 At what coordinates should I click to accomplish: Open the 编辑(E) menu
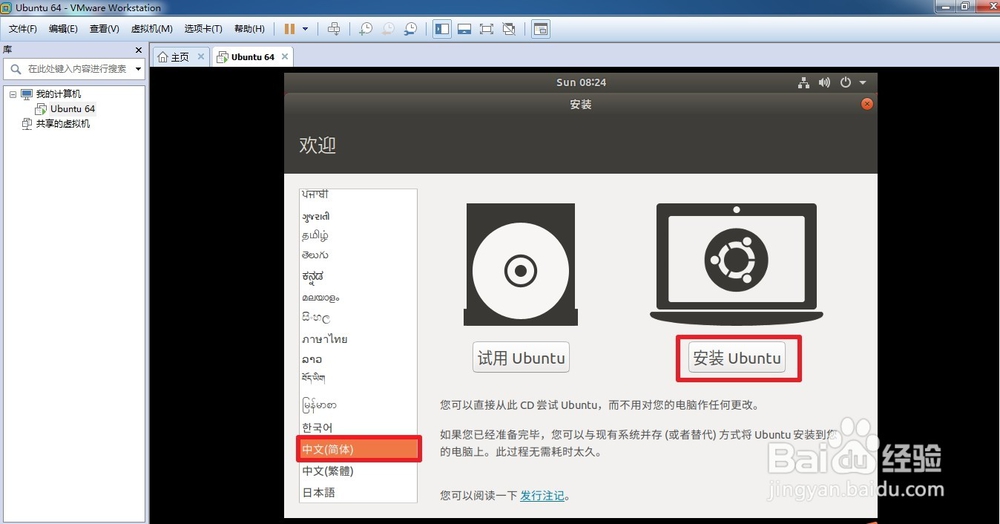point(63,29)
